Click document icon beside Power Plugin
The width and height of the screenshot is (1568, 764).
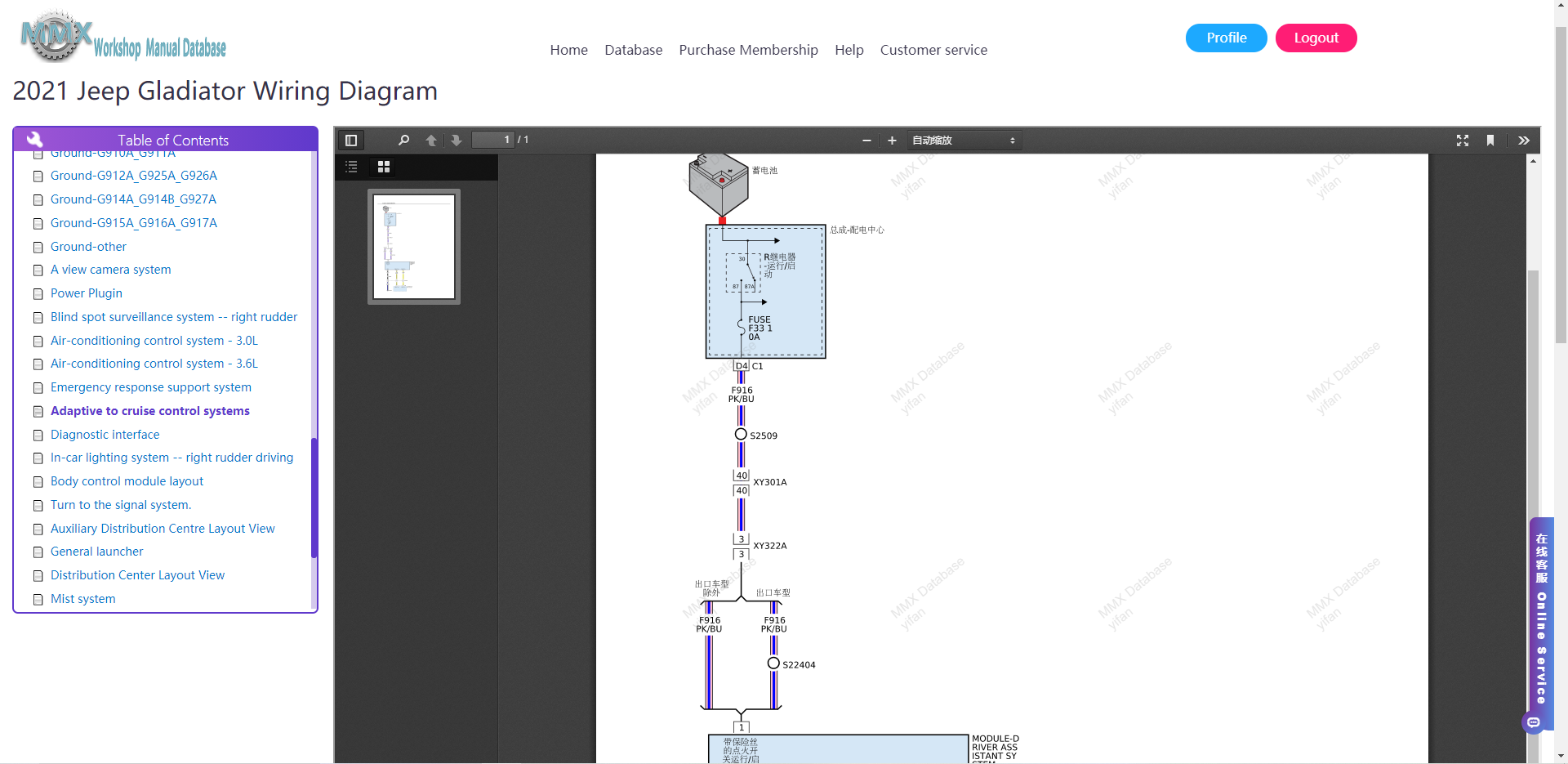38,294
